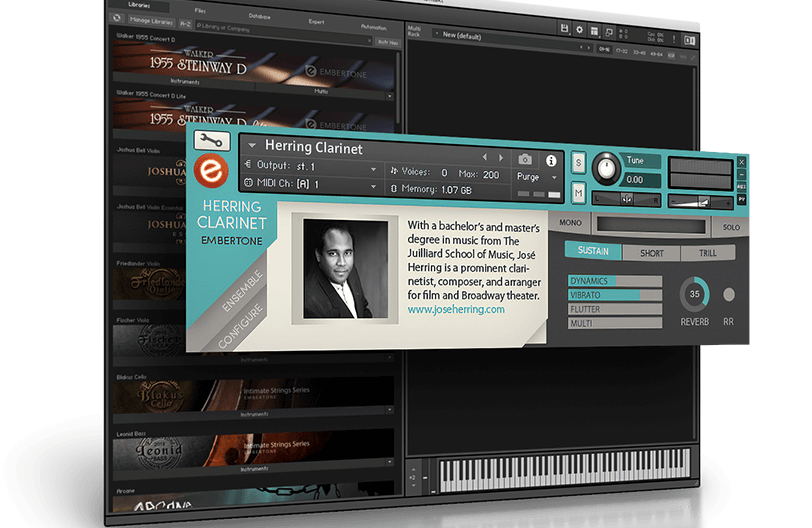Toggle the SOLO mode in clarinet panel
The width and height of the screenshot is (812, 528).
(731, 227)
